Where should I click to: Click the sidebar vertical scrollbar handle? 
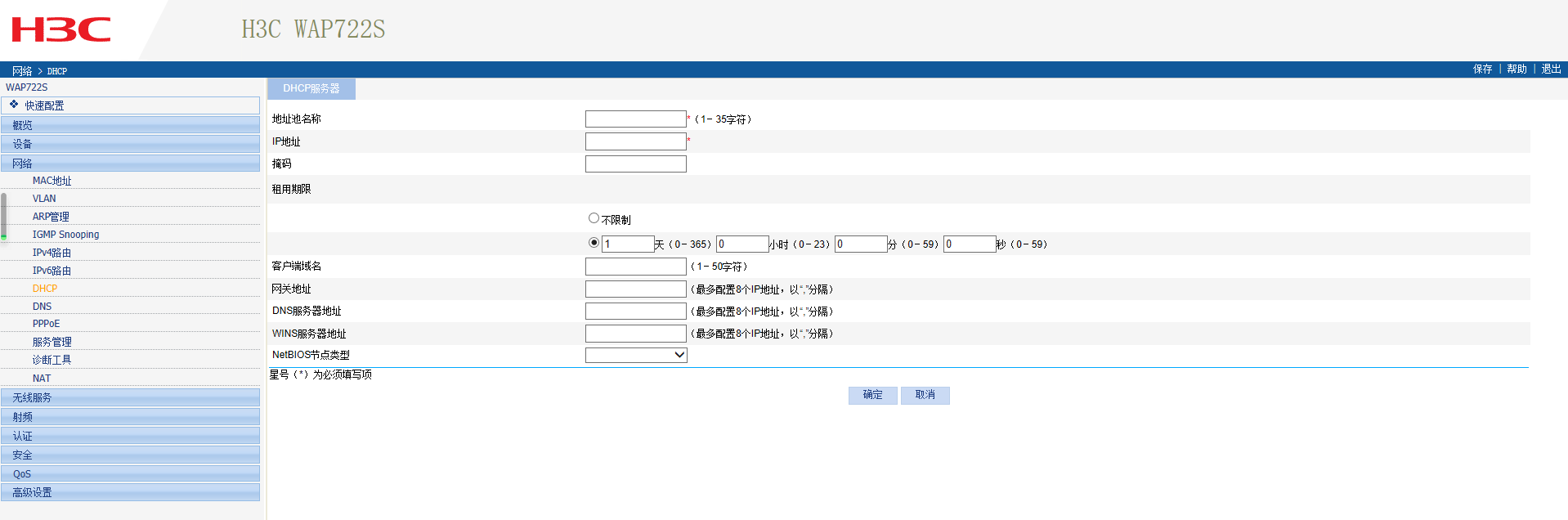pos(4,216)
